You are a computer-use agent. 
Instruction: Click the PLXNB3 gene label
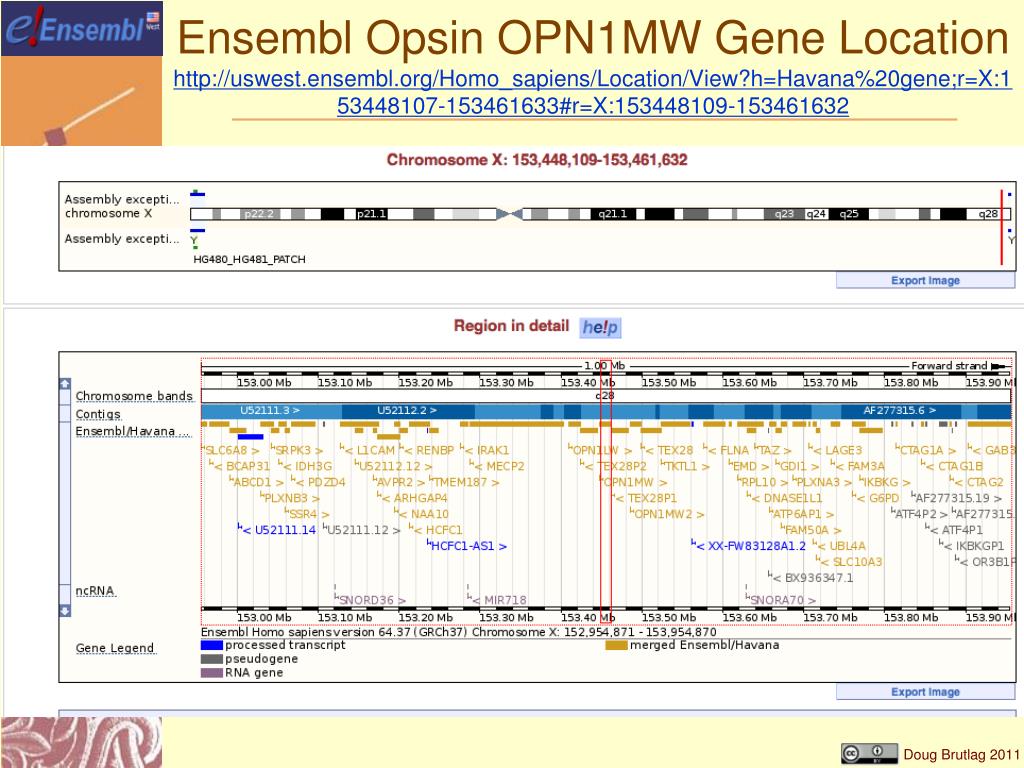click(290, 498)
